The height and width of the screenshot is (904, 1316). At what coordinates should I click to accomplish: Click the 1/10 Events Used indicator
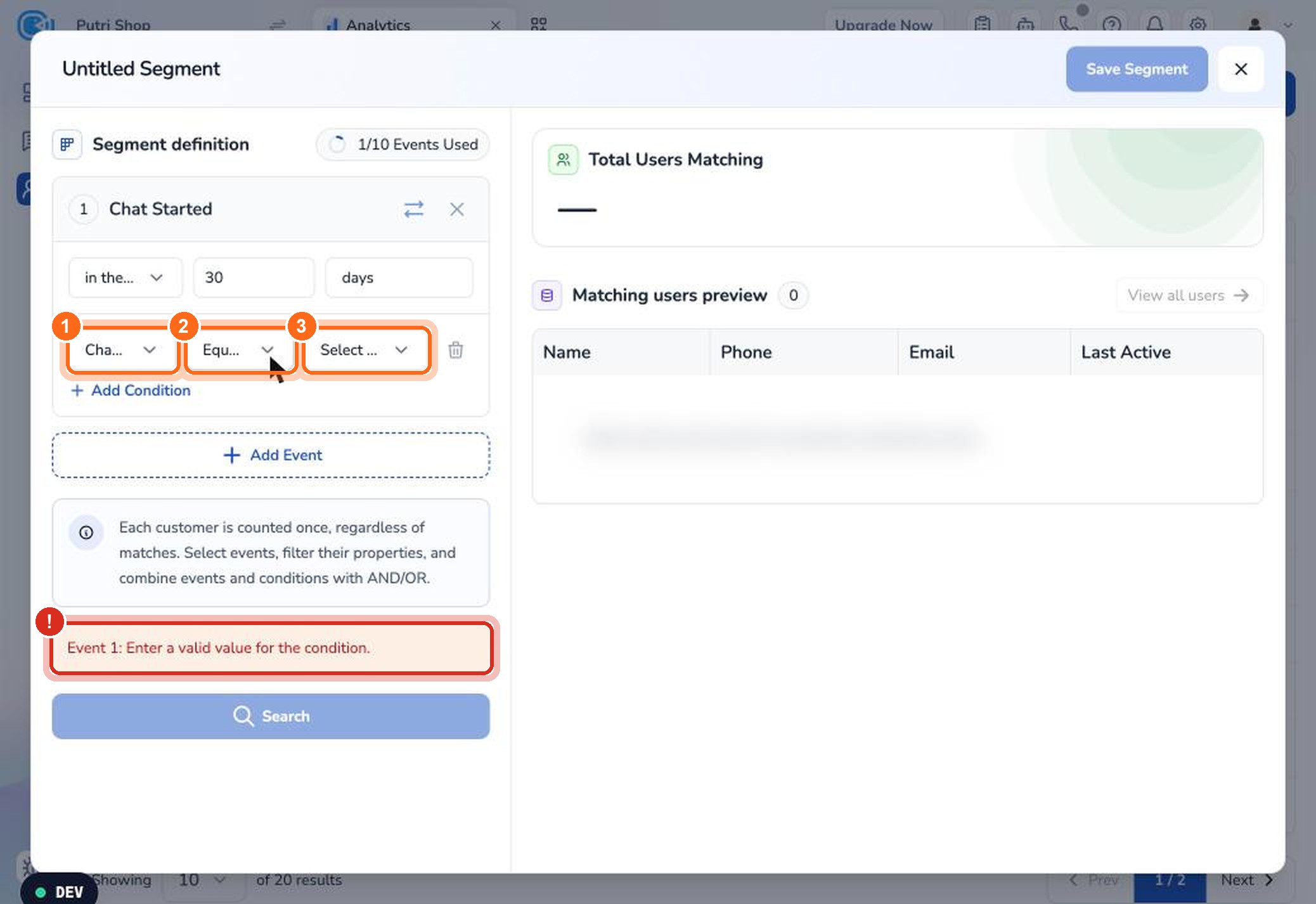(x=403, y=145)
